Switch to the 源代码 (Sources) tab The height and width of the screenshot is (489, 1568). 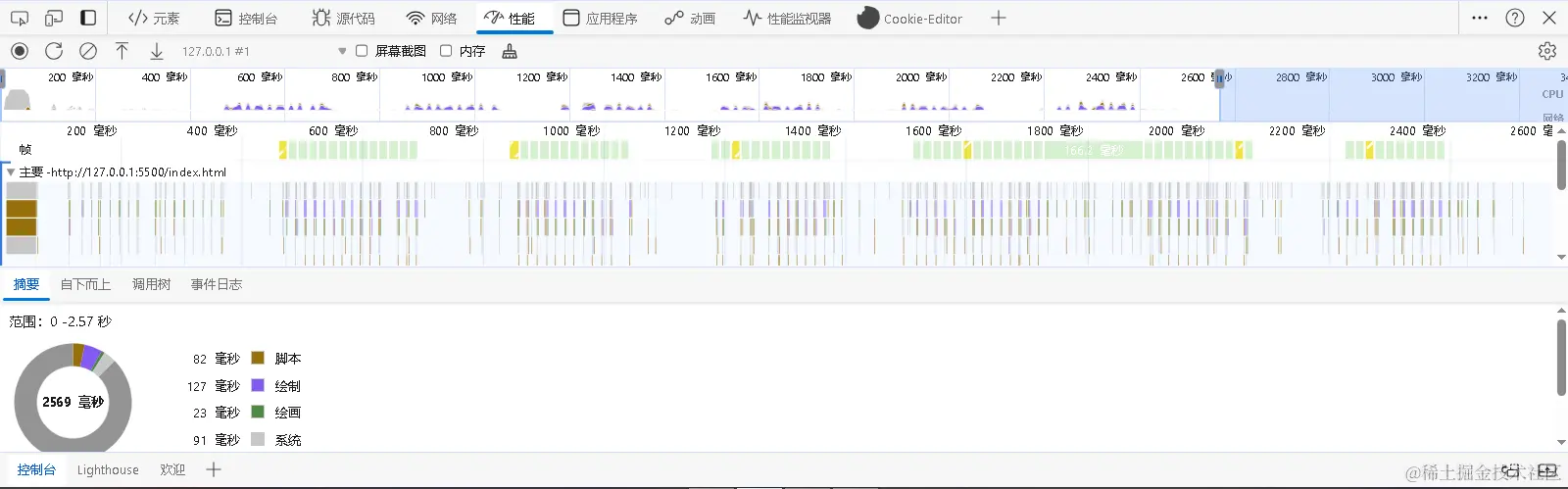[343, 18]
